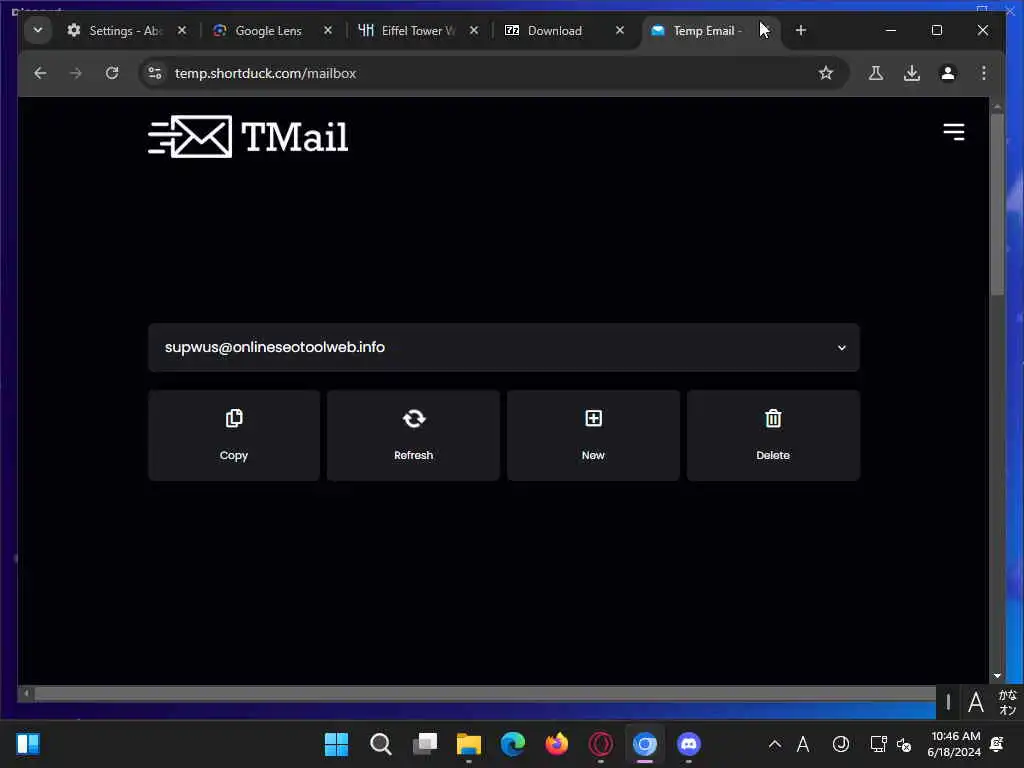The width and height of the screenshot is (1024, 768).
Task: Open the browser downloads
Action: (912, 73)
